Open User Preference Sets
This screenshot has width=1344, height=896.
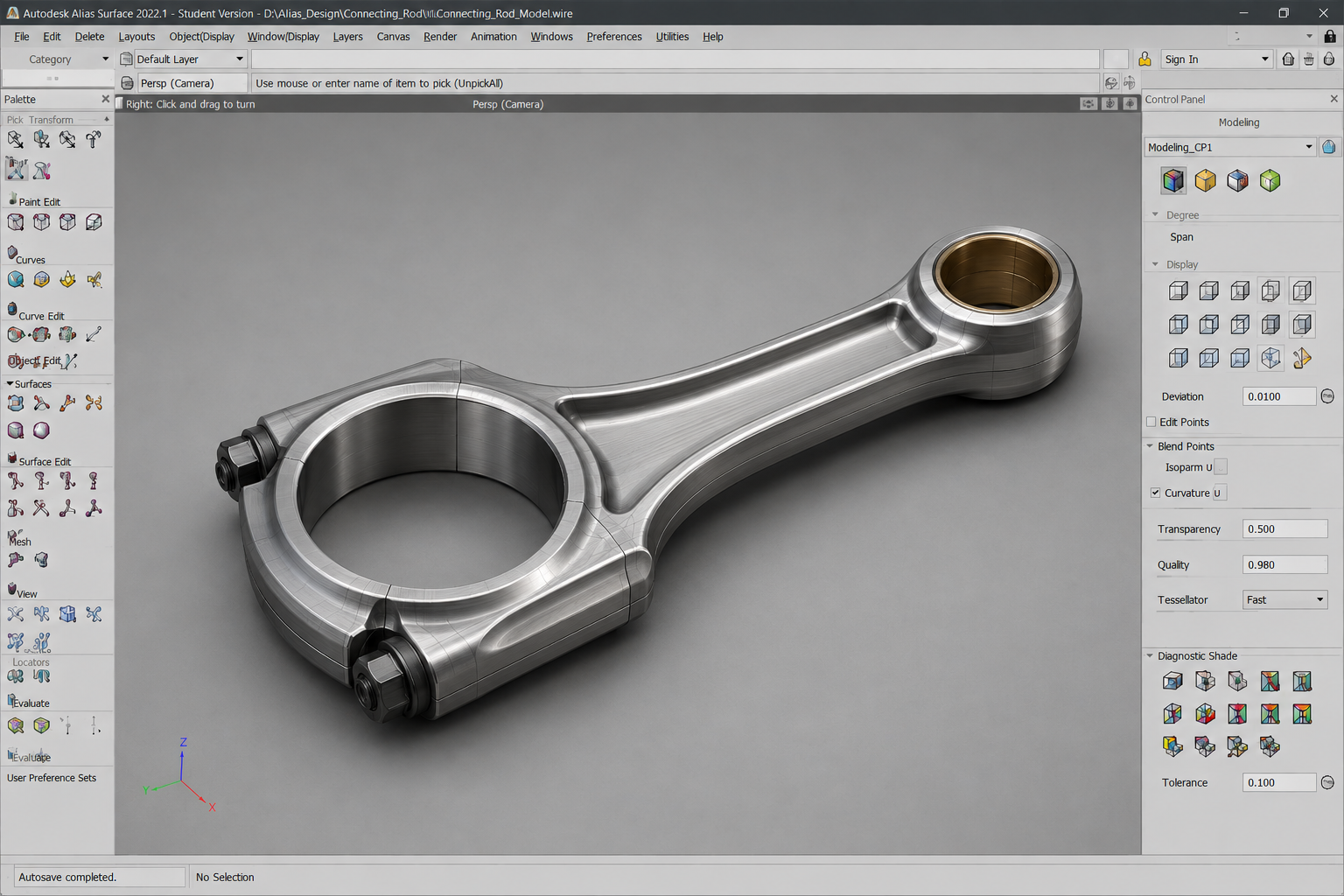click(x=52, y=778)
